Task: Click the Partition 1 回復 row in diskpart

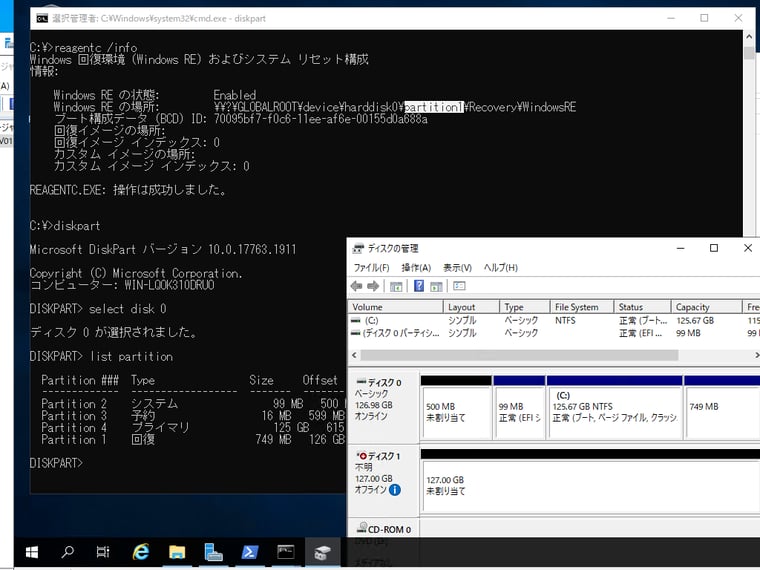Action: [x=193, y=440]
